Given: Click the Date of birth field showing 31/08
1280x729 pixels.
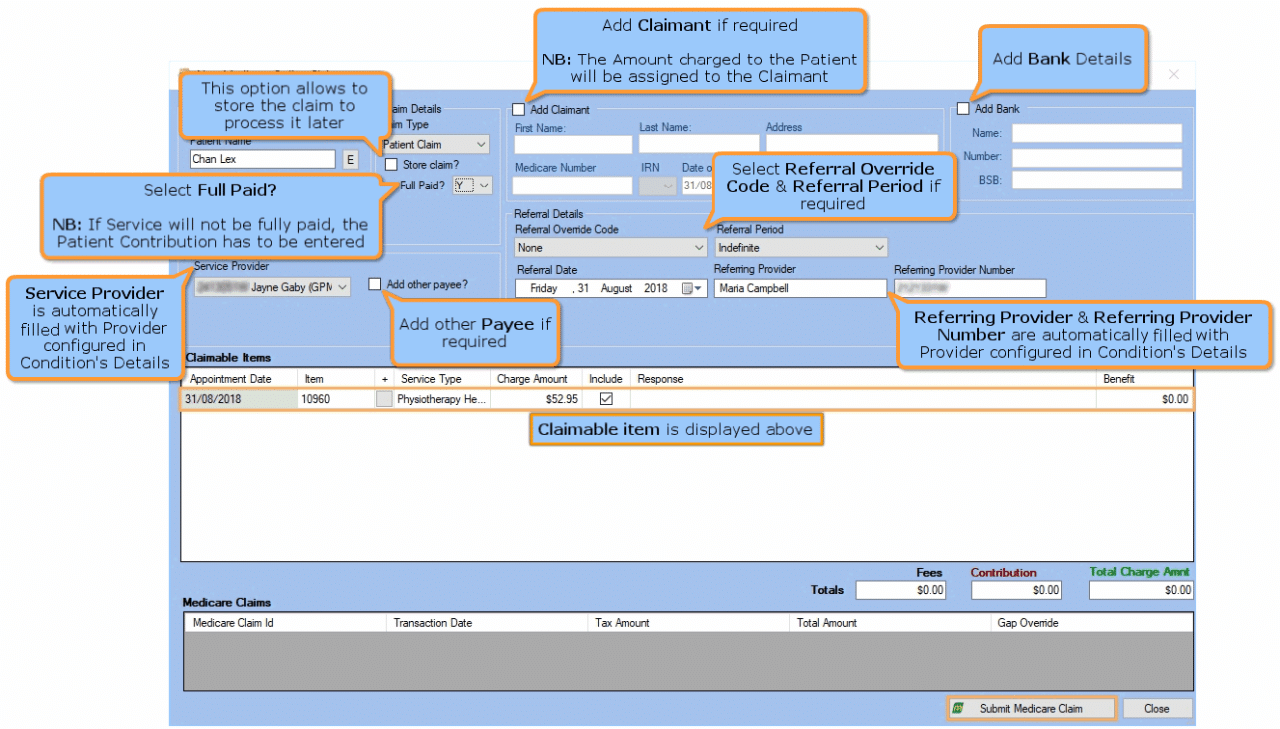Looking at the screenshot, I should (698, 185).
